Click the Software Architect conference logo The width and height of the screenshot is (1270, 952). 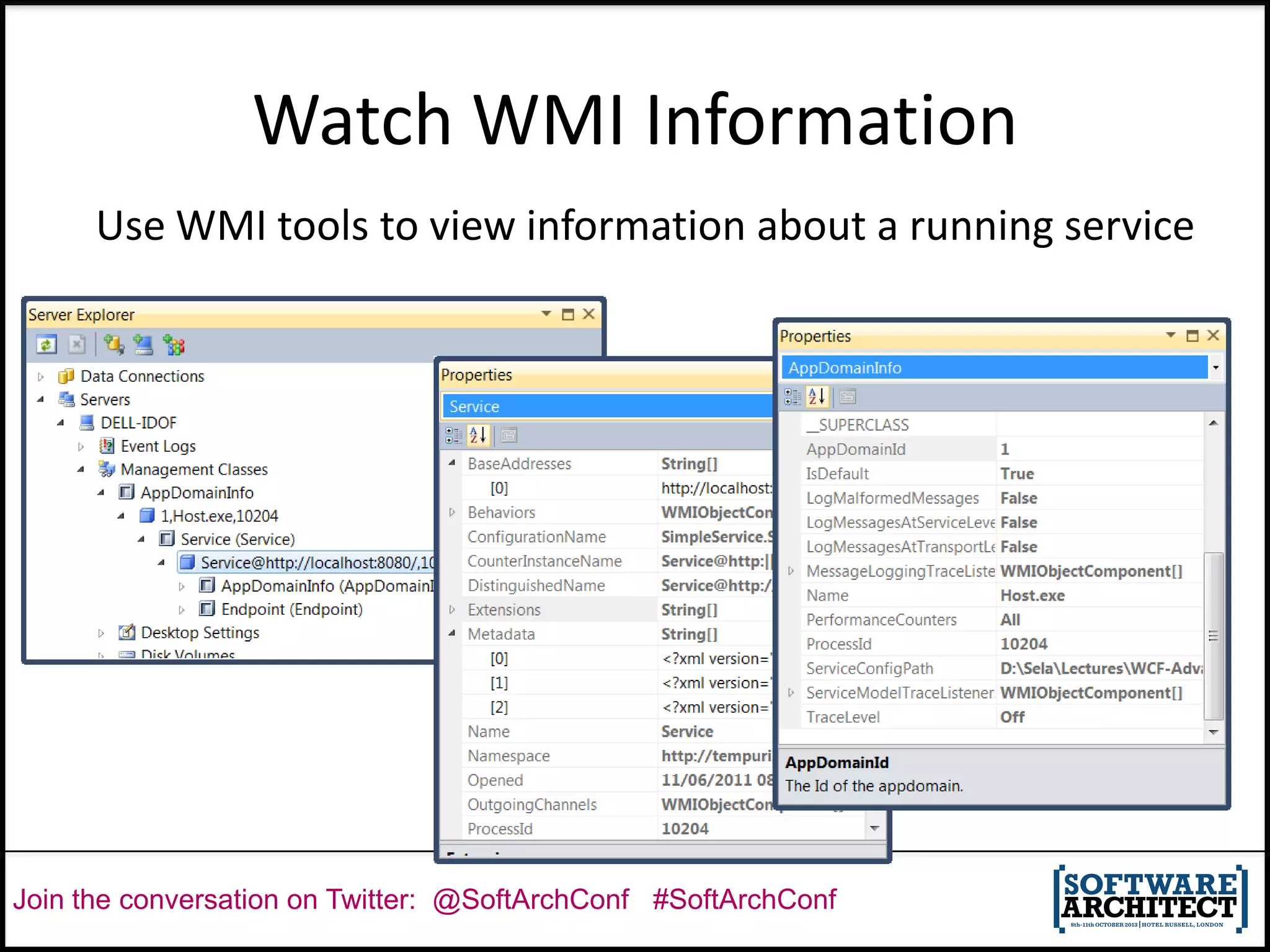pos(1150,899)
